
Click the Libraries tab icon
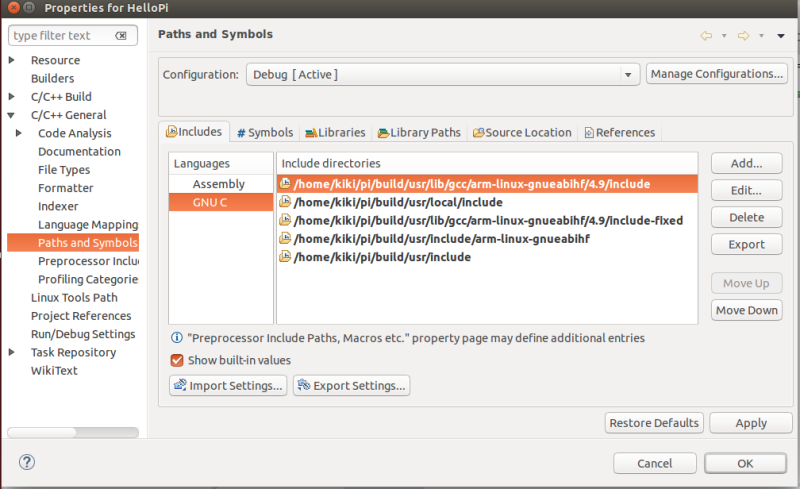[x=311, y=133]
